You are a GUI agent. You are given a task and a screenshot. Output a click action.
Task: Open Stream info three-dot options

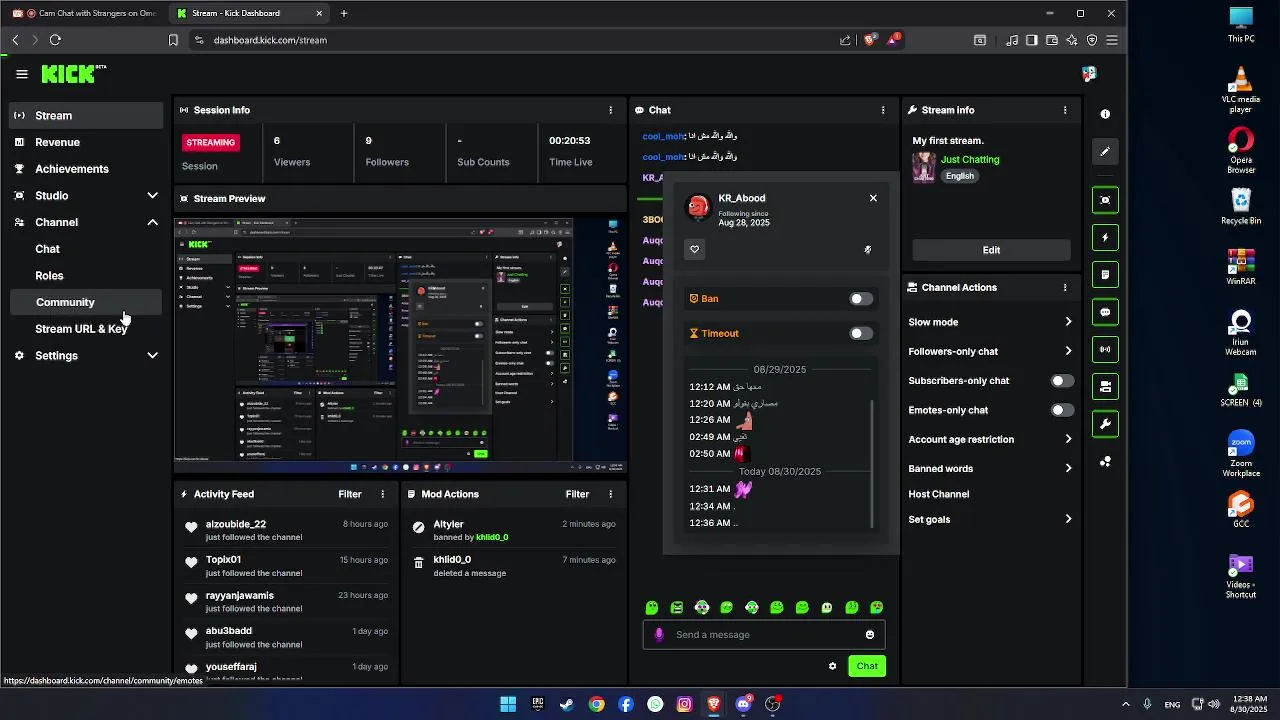(1065, 110)
